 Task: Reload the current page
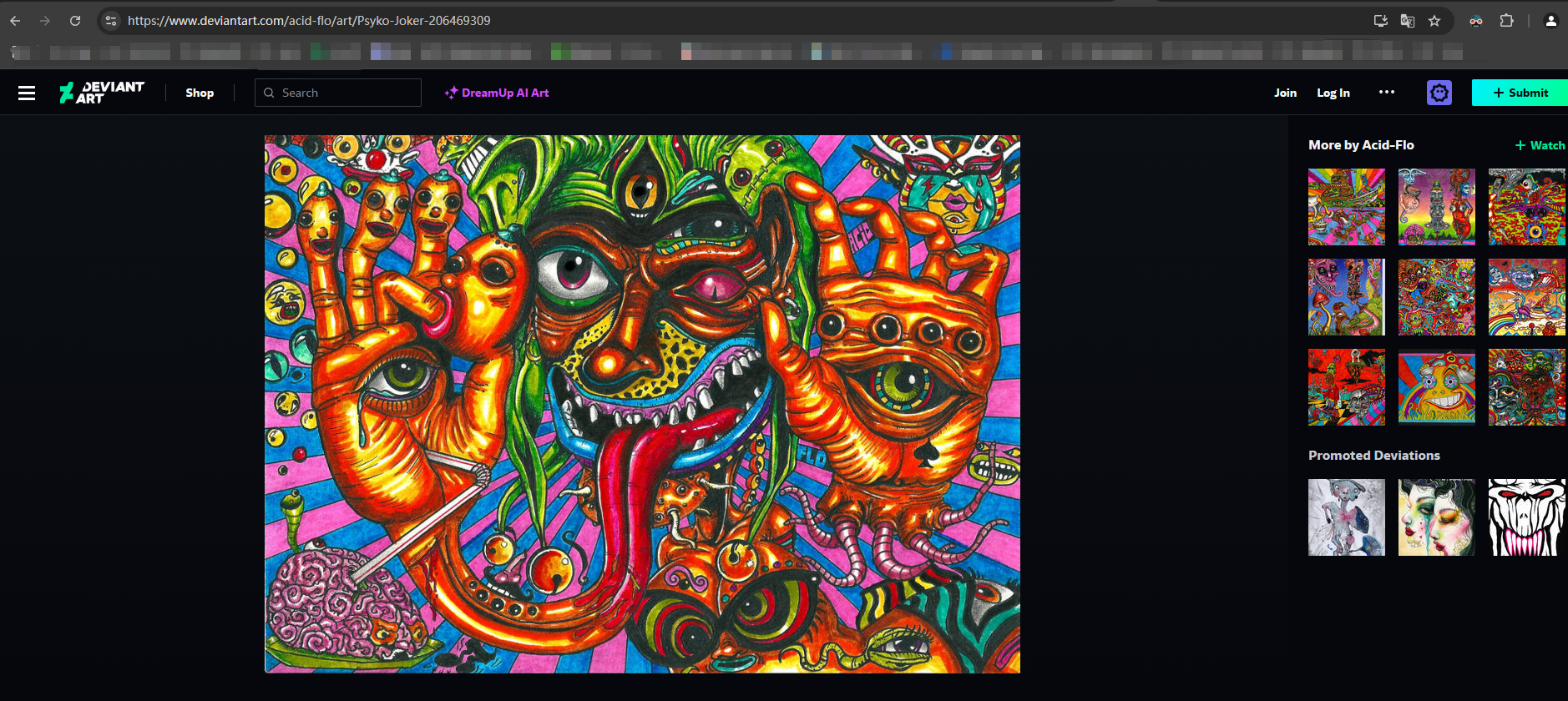tap(75, 21)
